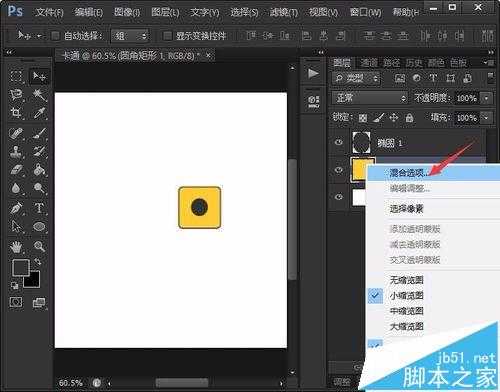
Task: Select the Eraser tool
Action: click(16, 170)
